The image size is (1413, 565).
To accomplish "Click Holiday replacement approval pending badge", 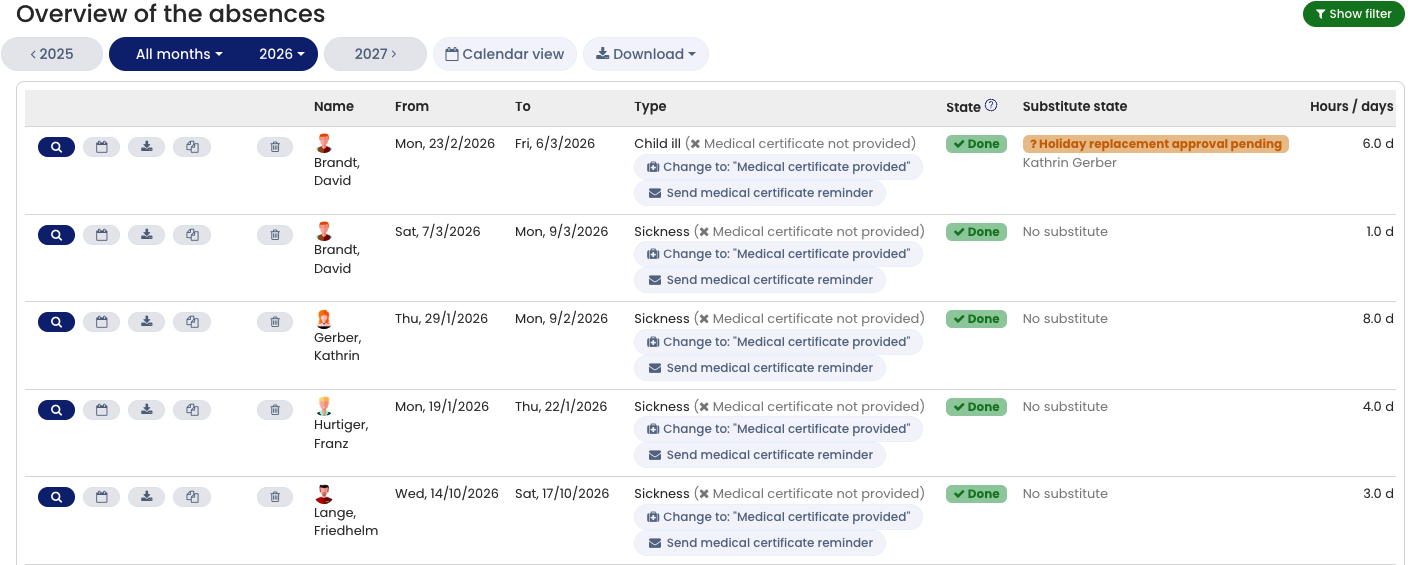I will (1155, 144).
